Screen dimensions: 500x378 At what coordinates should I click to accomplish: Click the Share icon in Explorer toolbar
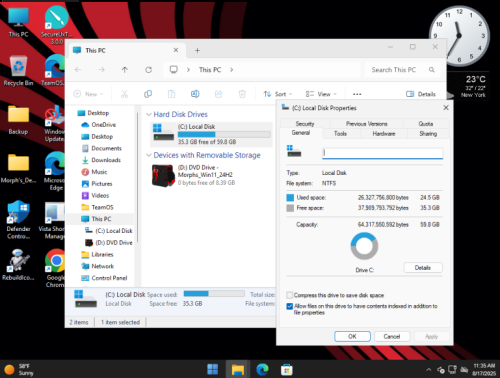click(219, 94)
